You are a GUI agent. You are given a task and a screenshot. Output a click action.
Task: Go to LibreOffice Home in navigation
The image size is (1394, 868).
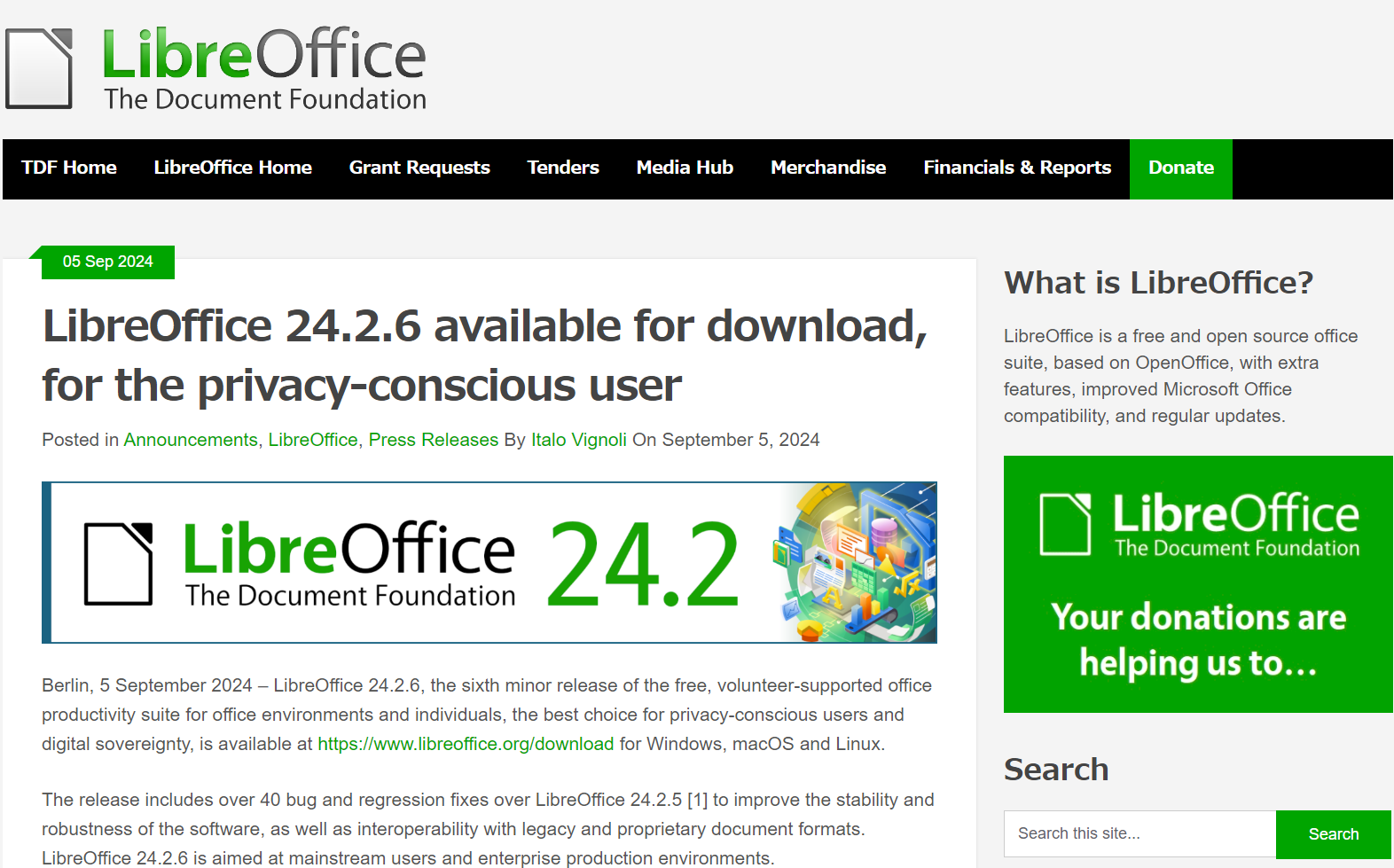(x=232, y=168)
